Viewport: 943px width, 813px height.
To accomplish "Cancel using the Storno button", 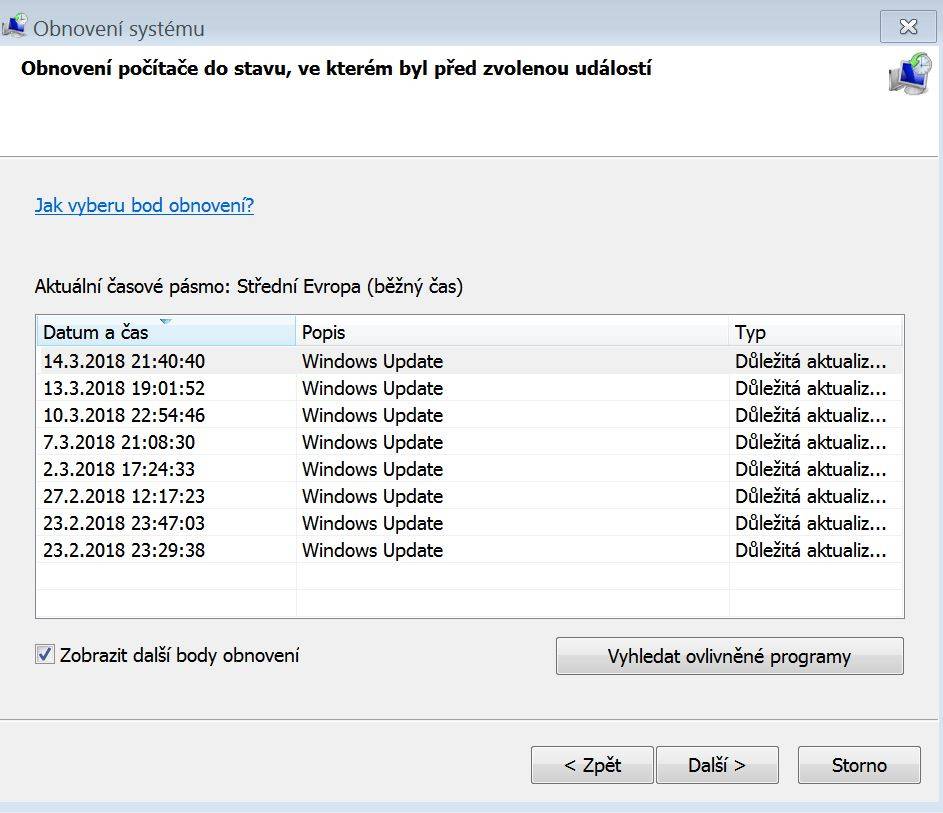I will point(859,765).
